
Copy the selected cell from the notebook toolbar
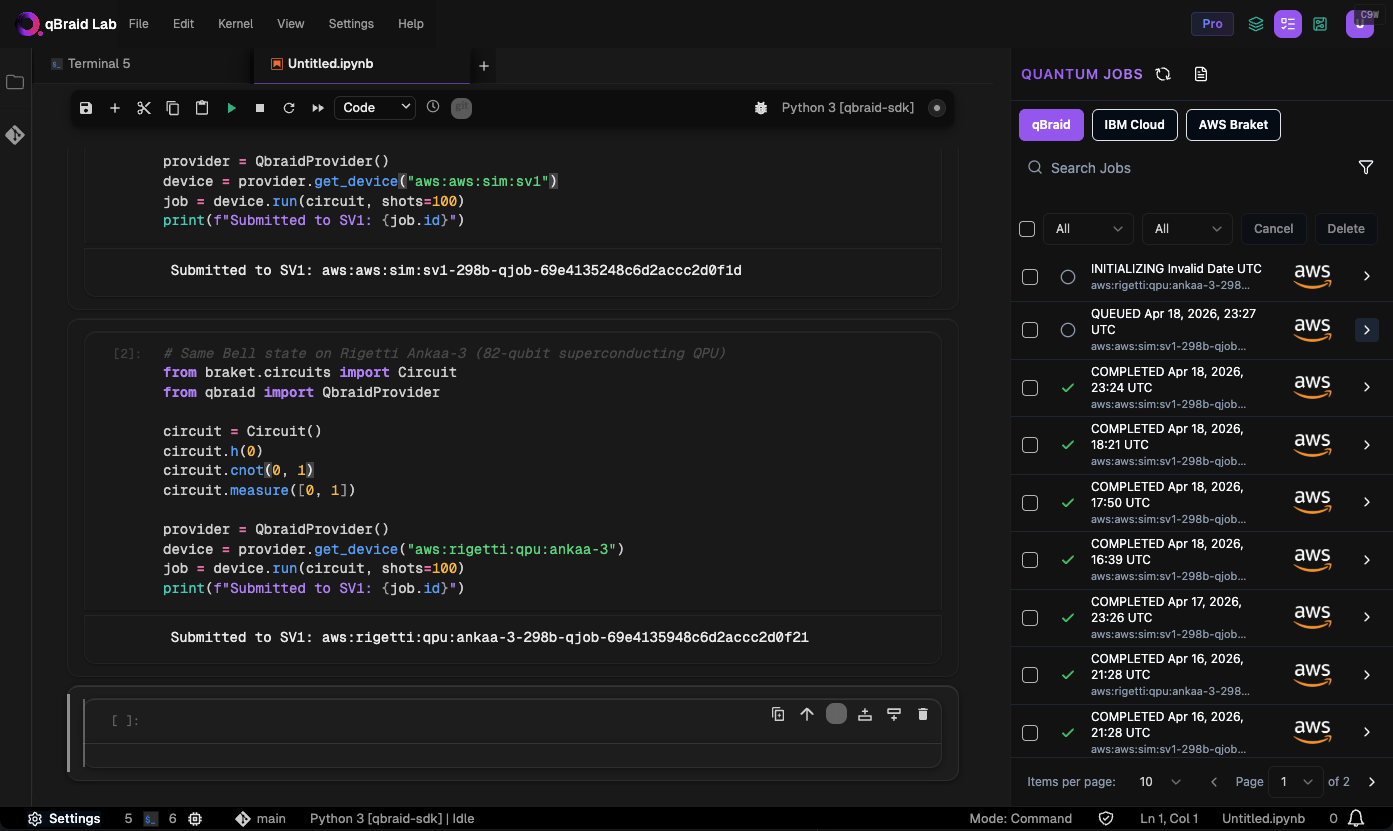(x=173, y=107)
